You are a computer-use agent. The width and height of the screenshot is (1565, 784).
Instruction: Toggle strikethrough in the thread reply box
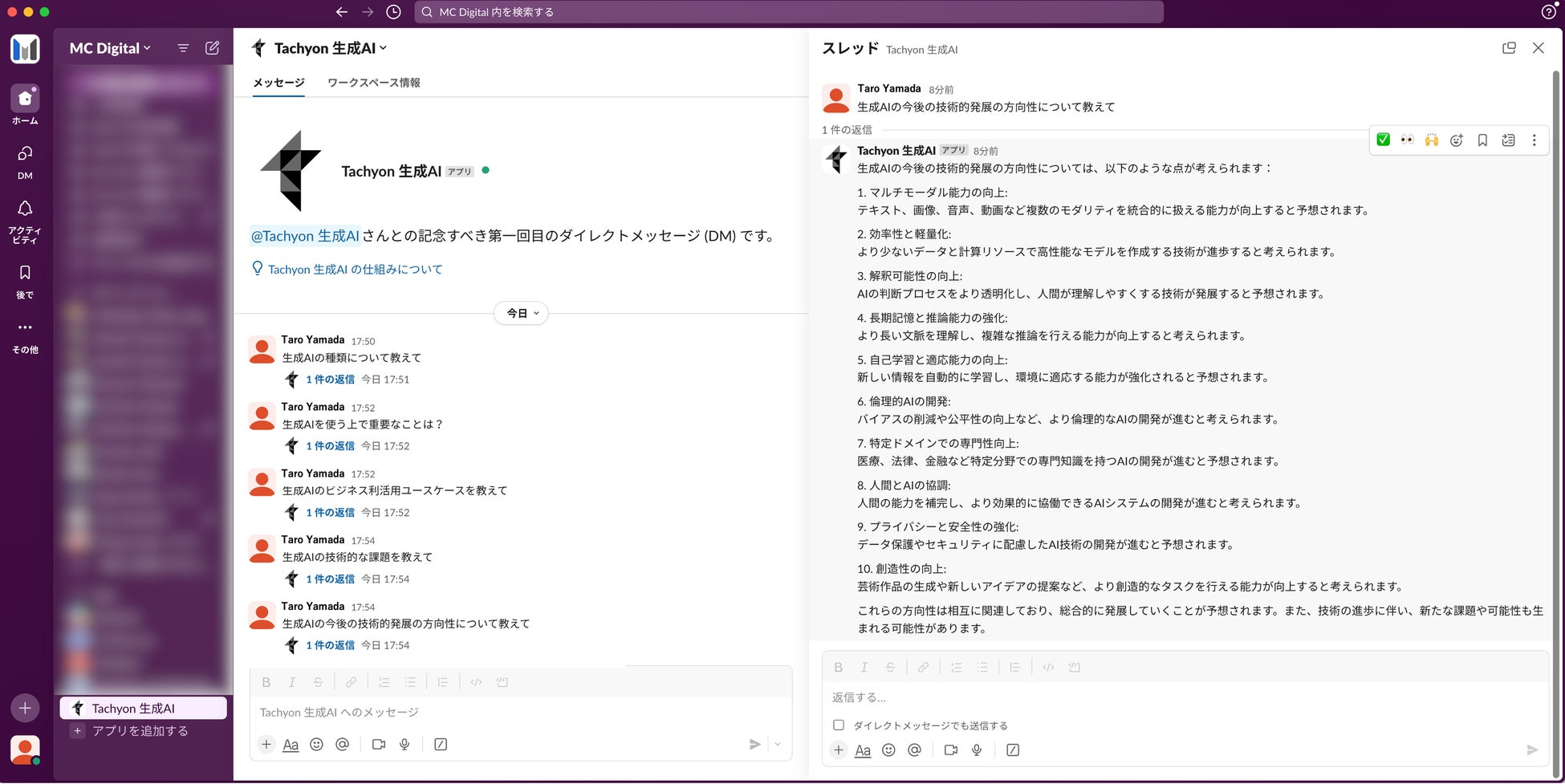(x=889, y=667)
